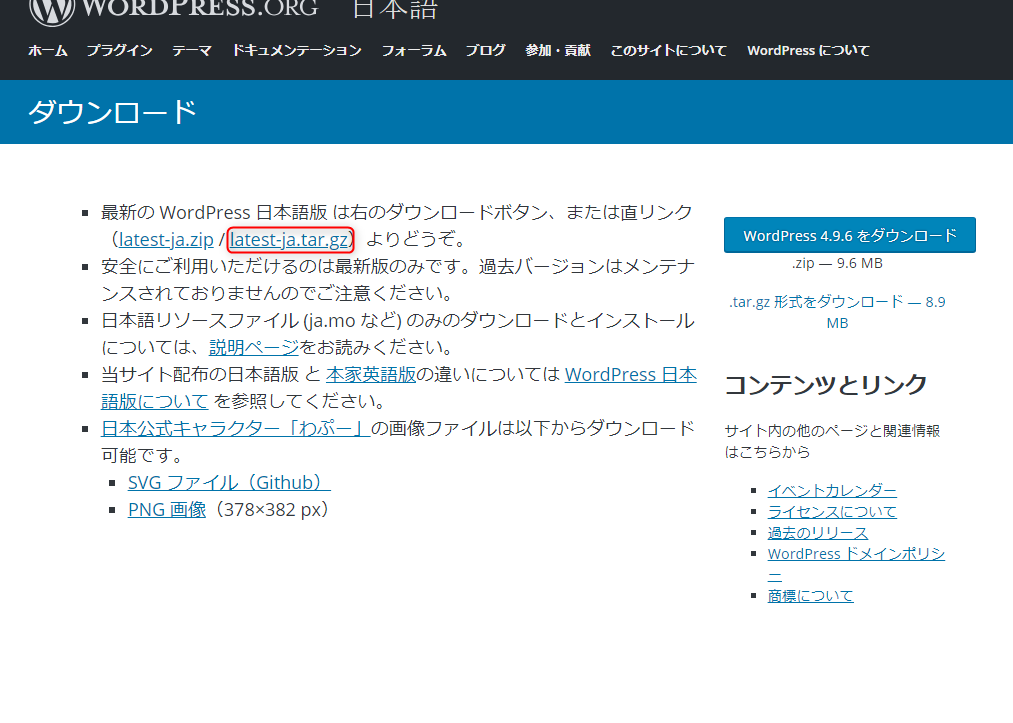This screenshot has height=723, width=1013.
Task: Open the 過去のリリース sidebar link
Action: (x=817, y=532)
